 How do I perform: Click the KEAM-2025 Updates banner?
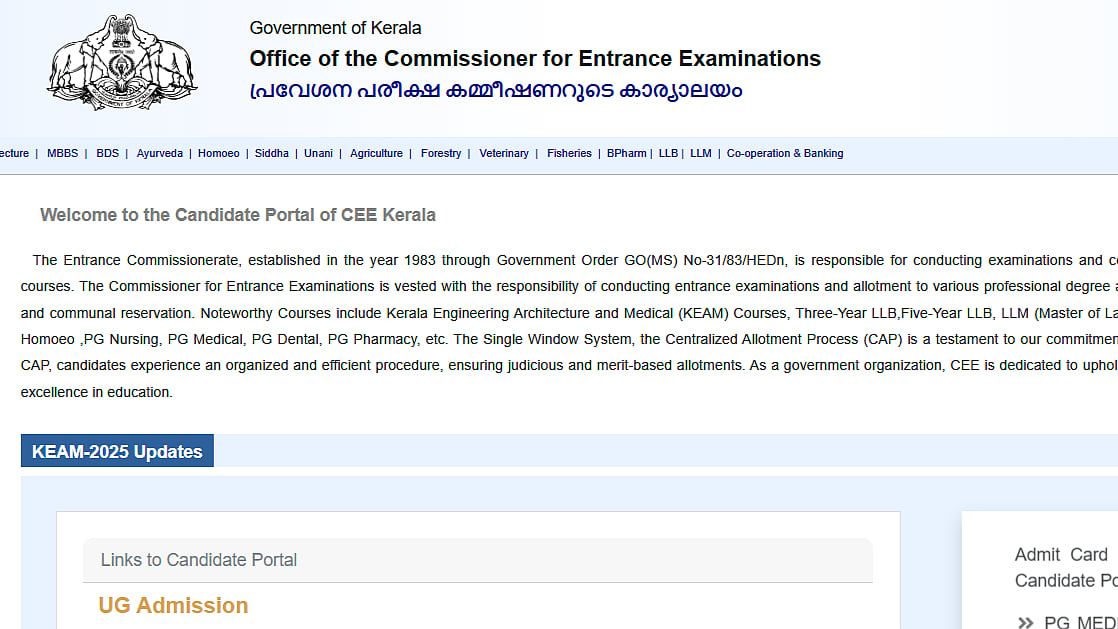[116, 451]
